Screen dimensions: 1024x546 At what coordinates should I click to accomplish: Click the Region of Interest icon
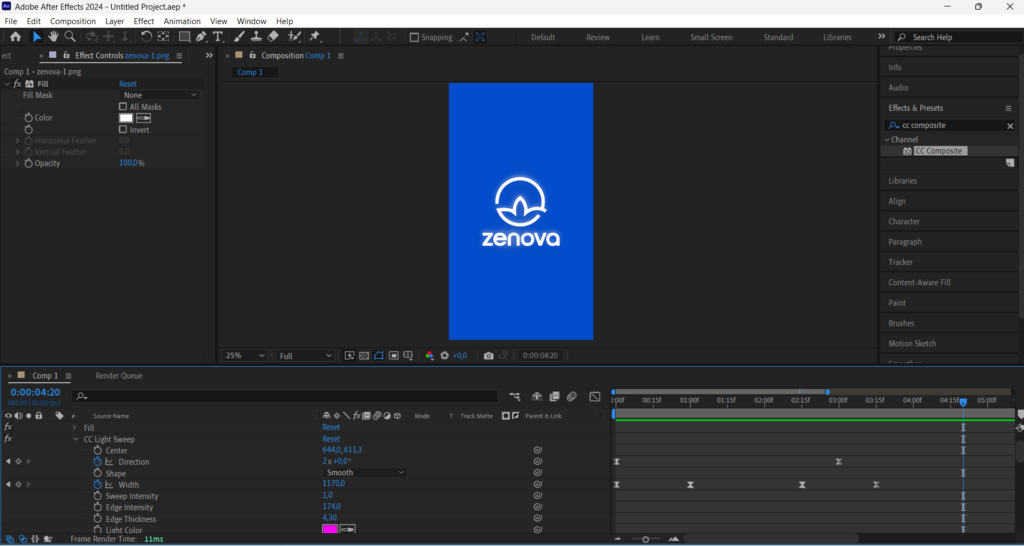pyautogui.click(x=394, y=356)
